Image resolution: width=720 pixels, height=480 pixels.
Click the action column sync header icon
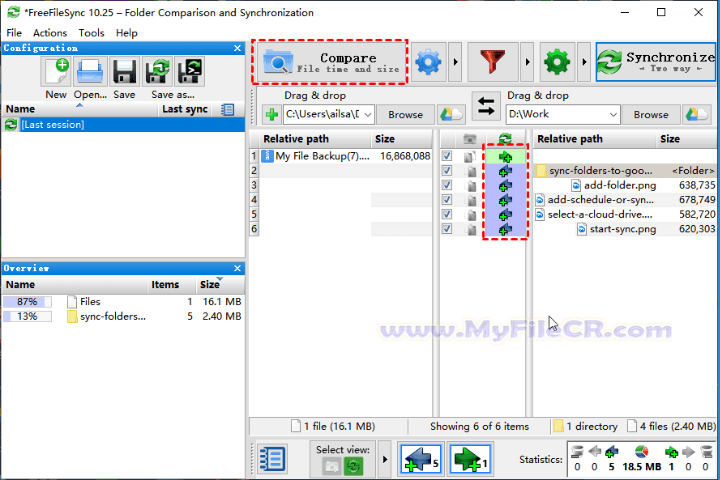[505, 139]
